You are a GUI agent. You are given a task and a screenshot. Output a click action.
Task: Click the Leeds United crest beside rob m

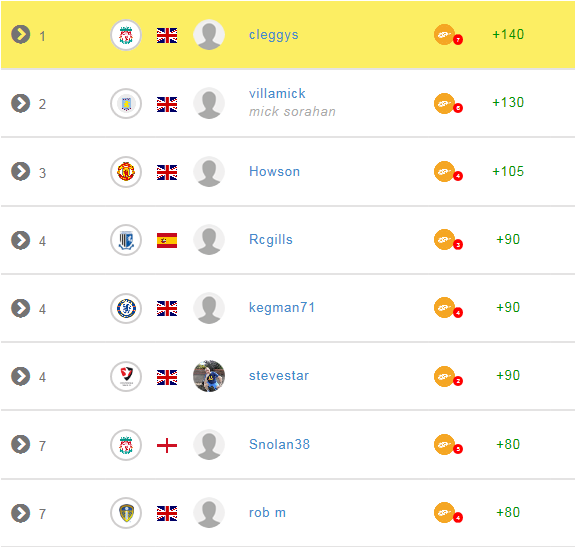pos(126,513)
